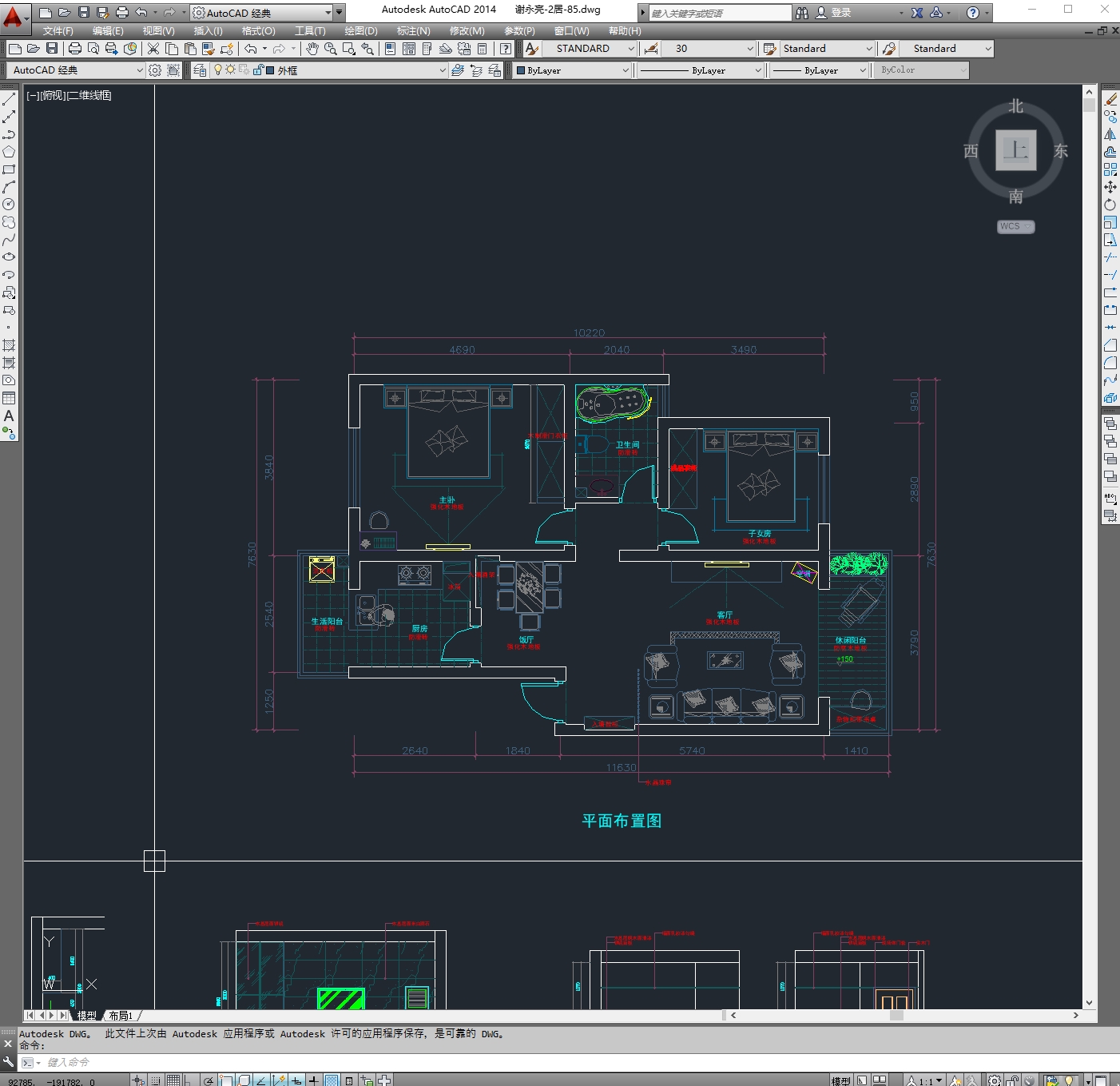Open the Table tool in draw toolbar
Viewport: 1120px width, 1086px height.
[x=9, y=398]
